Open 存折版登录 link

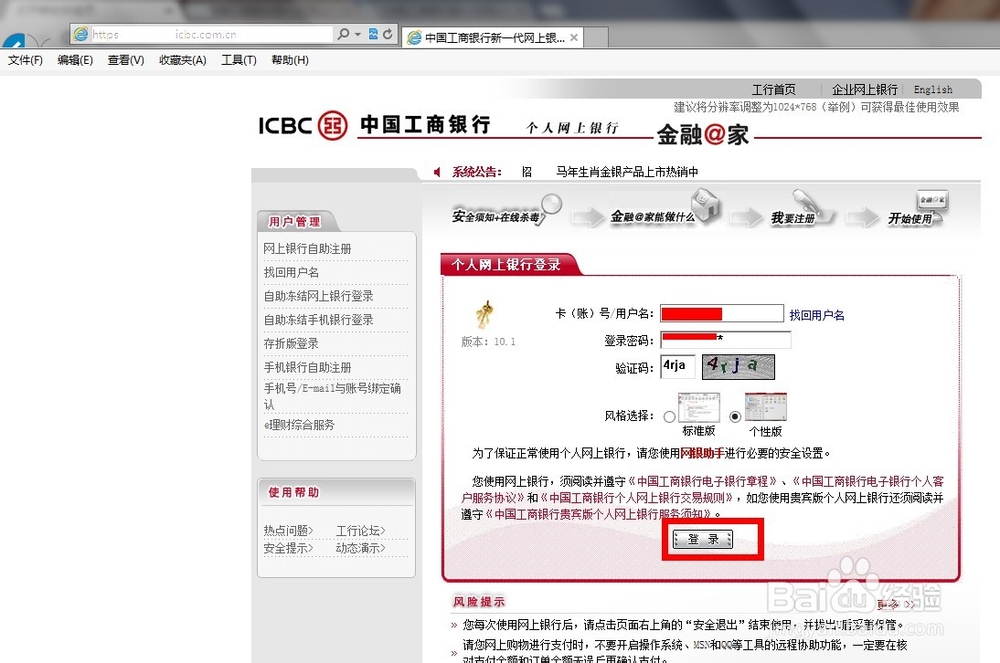point(291,343)
